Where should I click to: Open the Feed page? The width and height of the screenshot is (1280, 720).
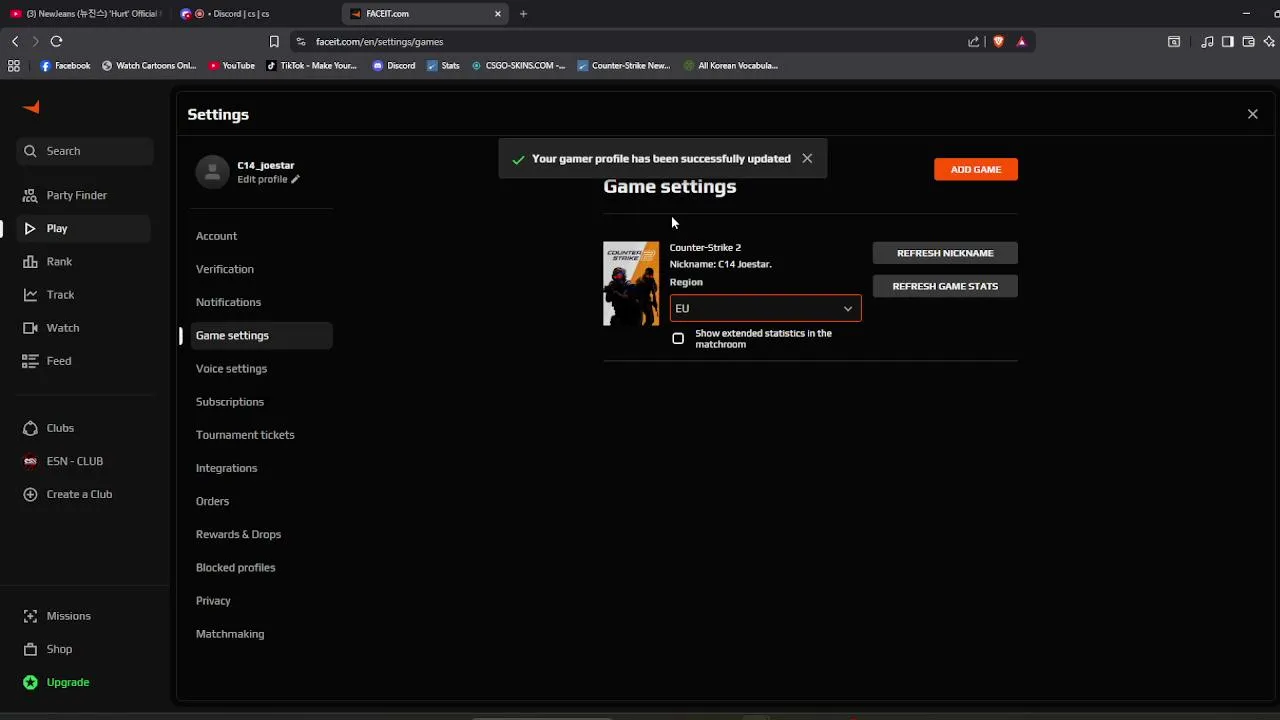[x=58, y=360]
